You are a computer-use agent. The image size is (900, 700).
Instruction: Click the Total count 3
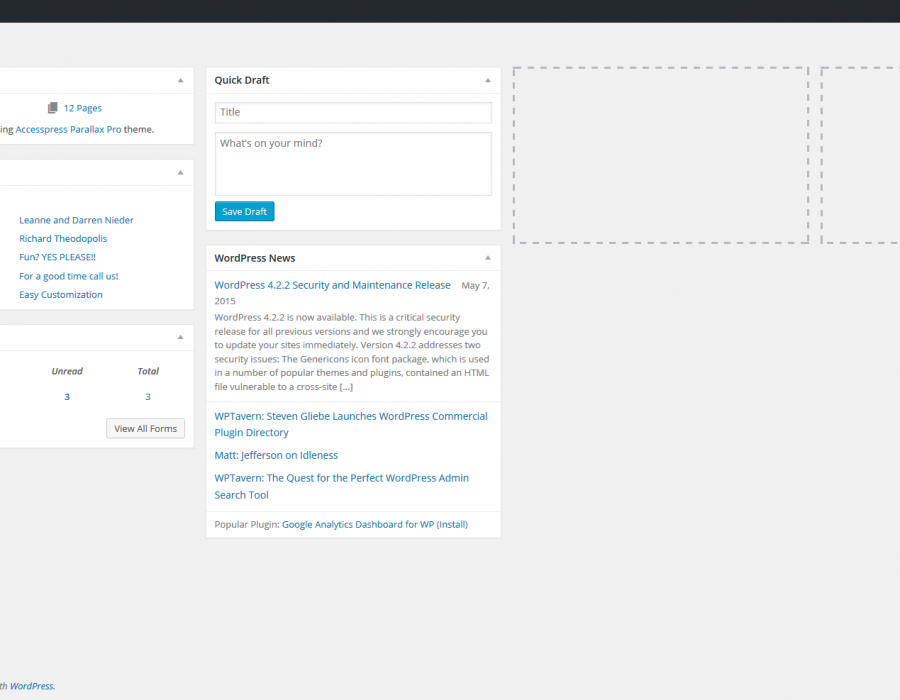pos(148,396)
